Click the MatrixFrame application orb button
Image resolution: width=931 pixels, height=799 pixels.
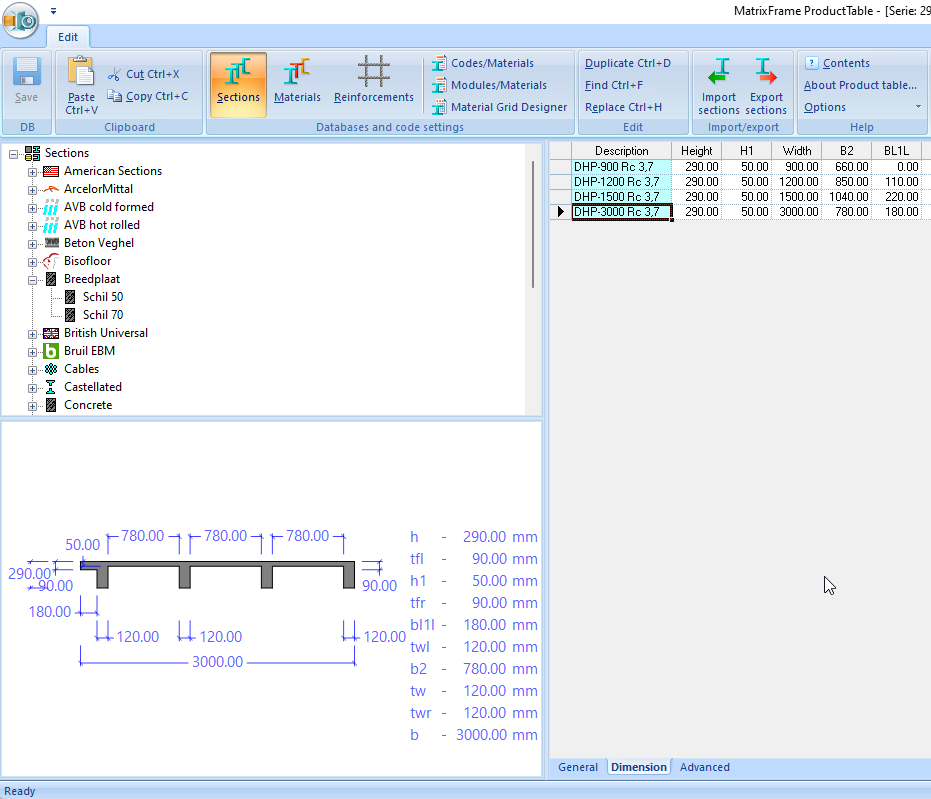pos(21,21)
